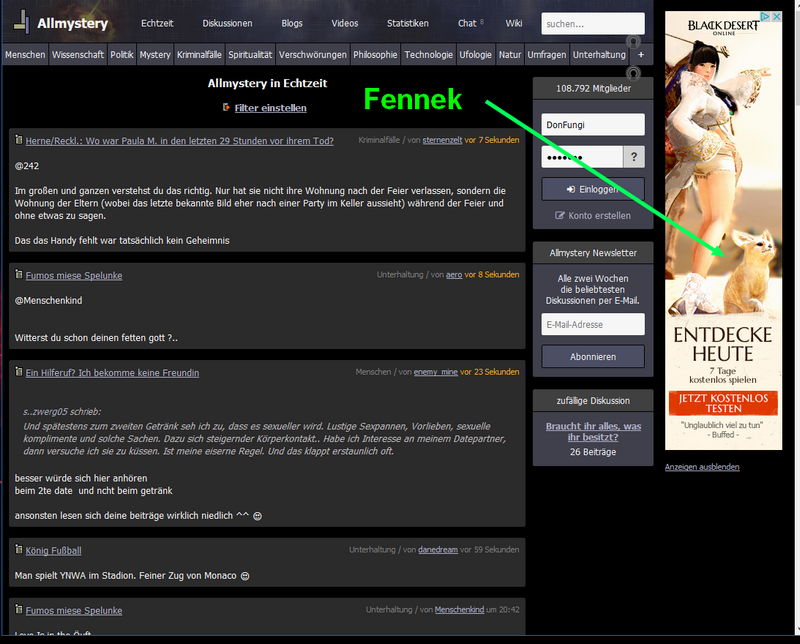Open random discussion Braucht ihr alles, was ihr besitzt?
This screenshot has height=644, width=800.
click(x=593, y=432)
